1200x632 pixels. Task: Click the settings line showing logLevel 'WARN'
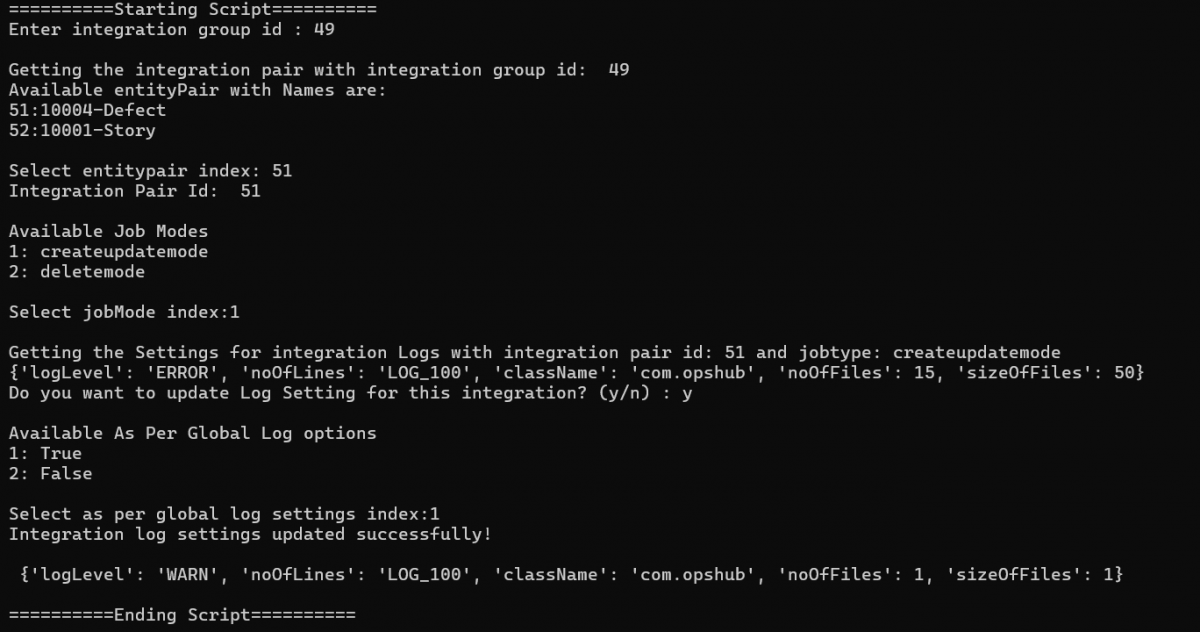pos(571,574)
